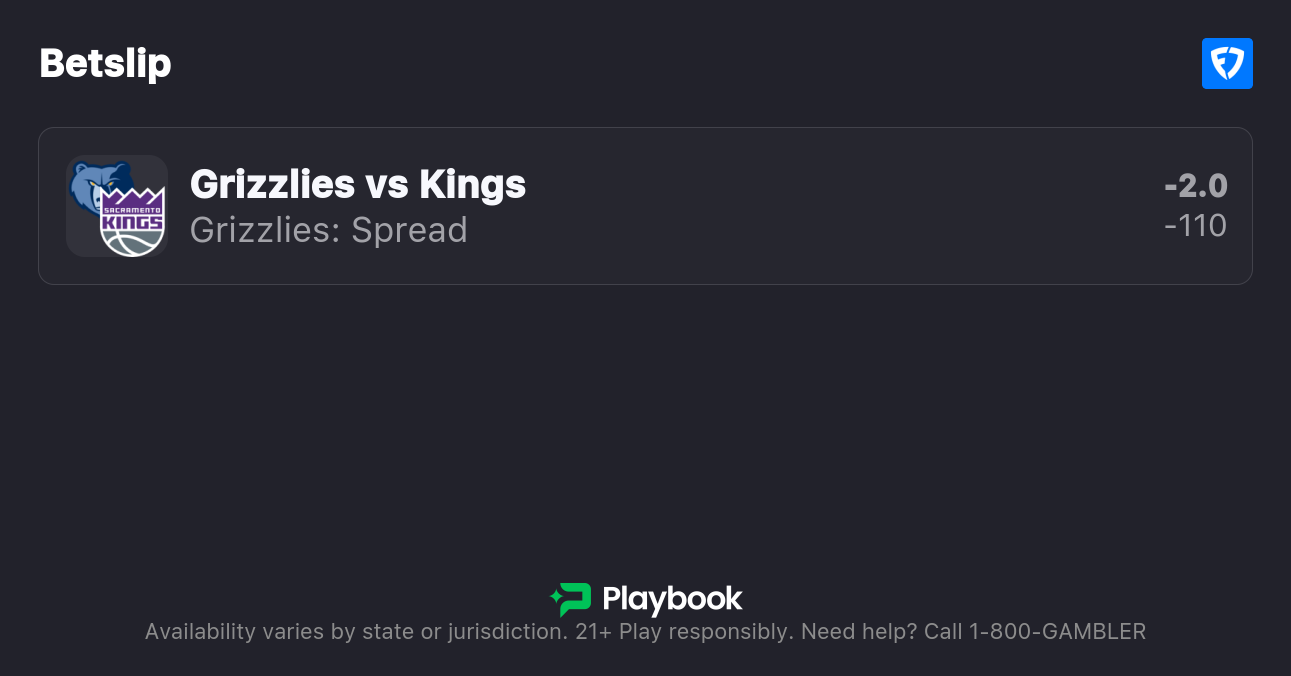Click the 21+ Play responsibly text
Screen dimensions: 1291x676
click(x=684, y=632)
